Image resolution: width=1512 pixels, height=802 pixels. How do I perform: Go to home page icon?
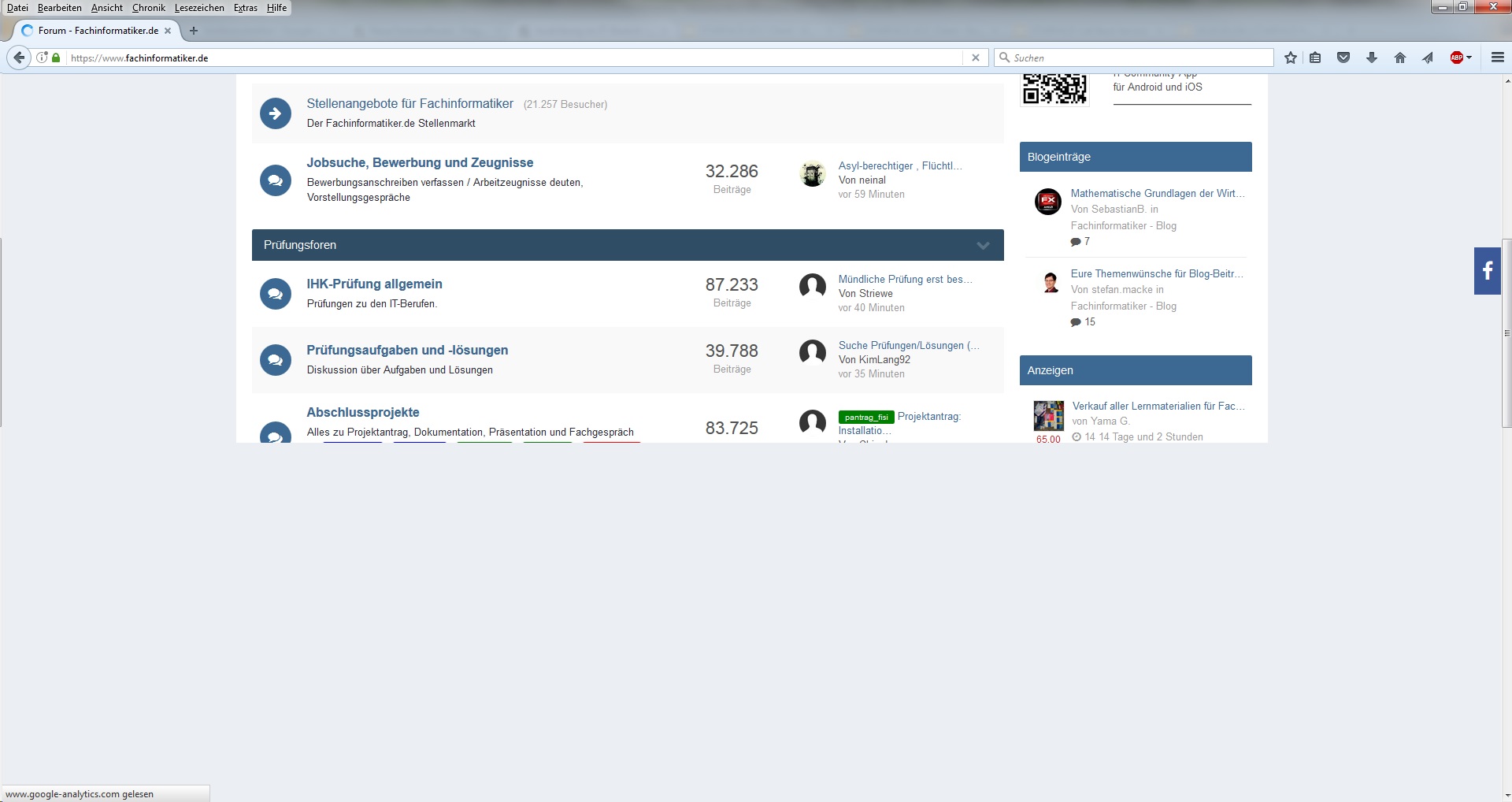1400,58
